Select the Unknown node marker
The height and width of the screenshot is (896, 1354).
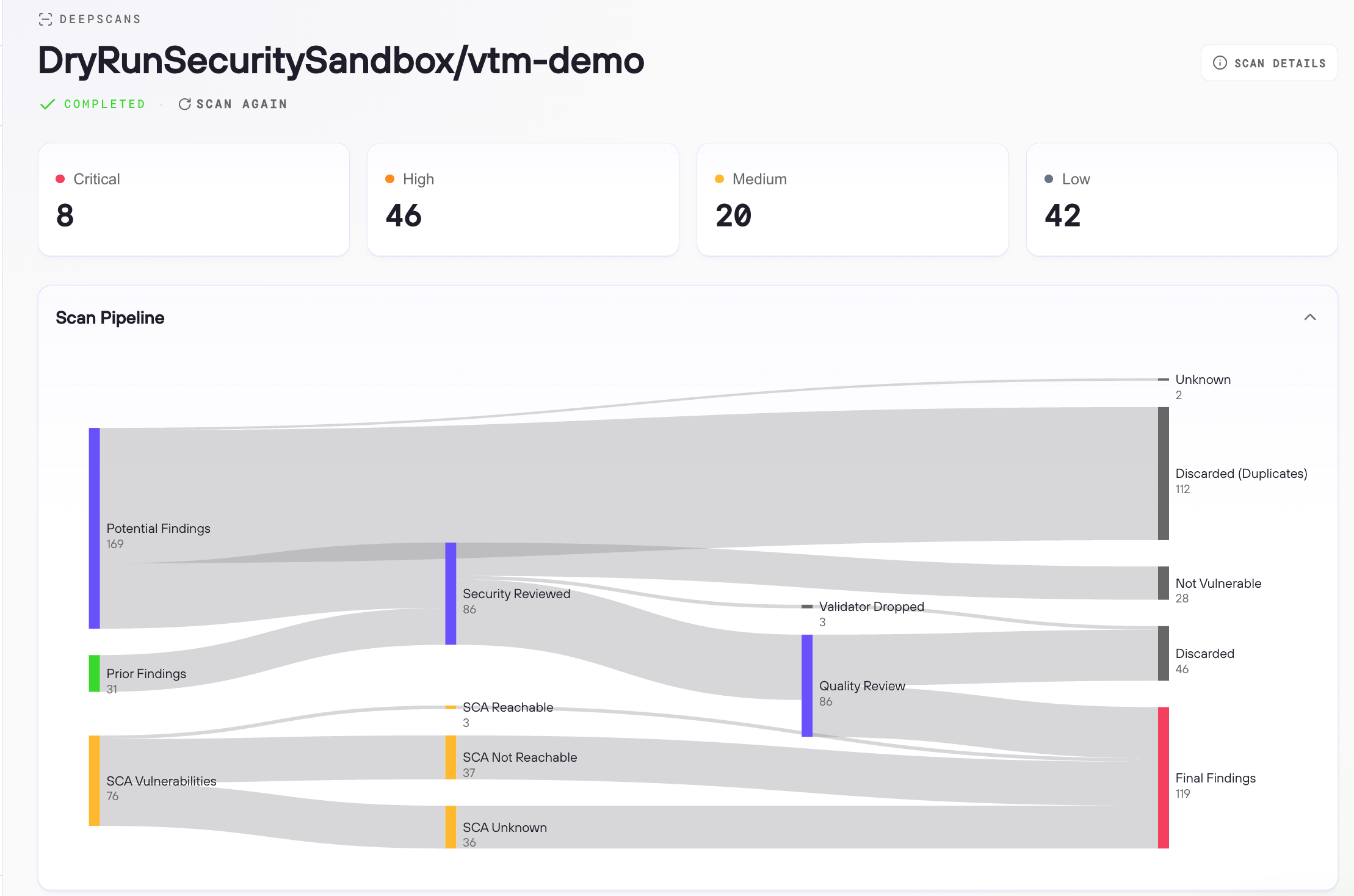1164,380
